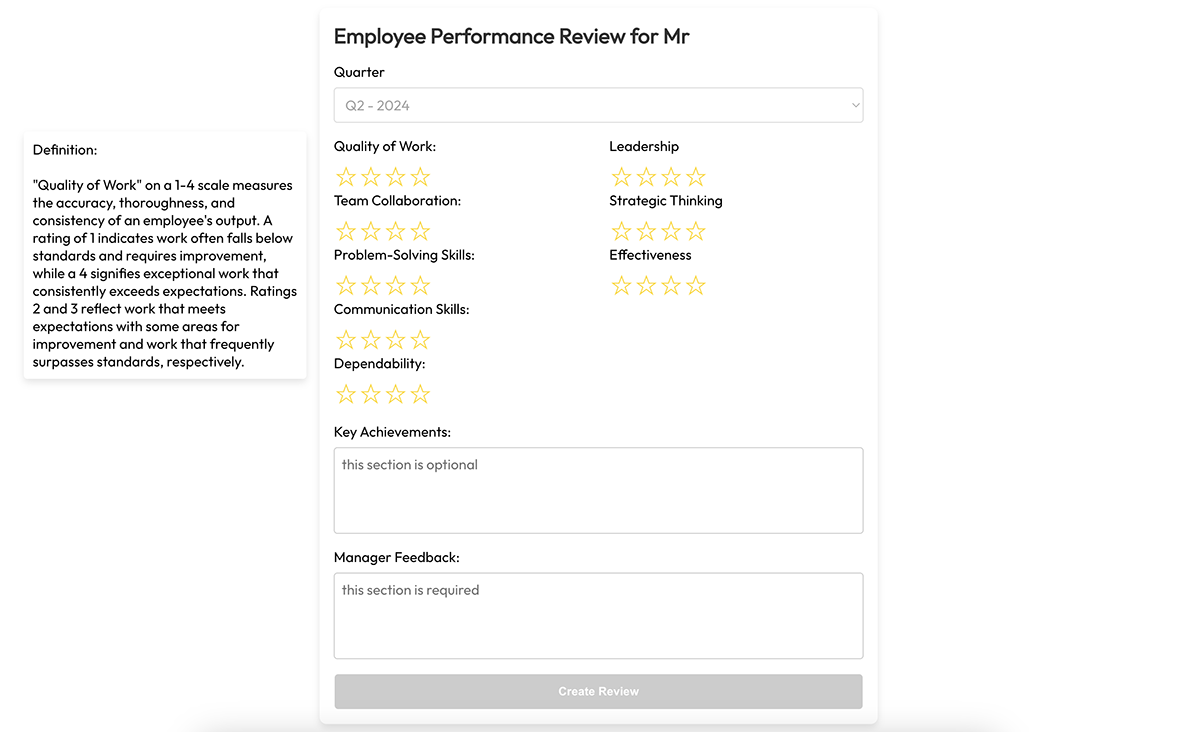Image resolution: width=1200 pixels, height=732 pixels.
Task: Toggle the second star under Leadership
Action: pos(646,176)
